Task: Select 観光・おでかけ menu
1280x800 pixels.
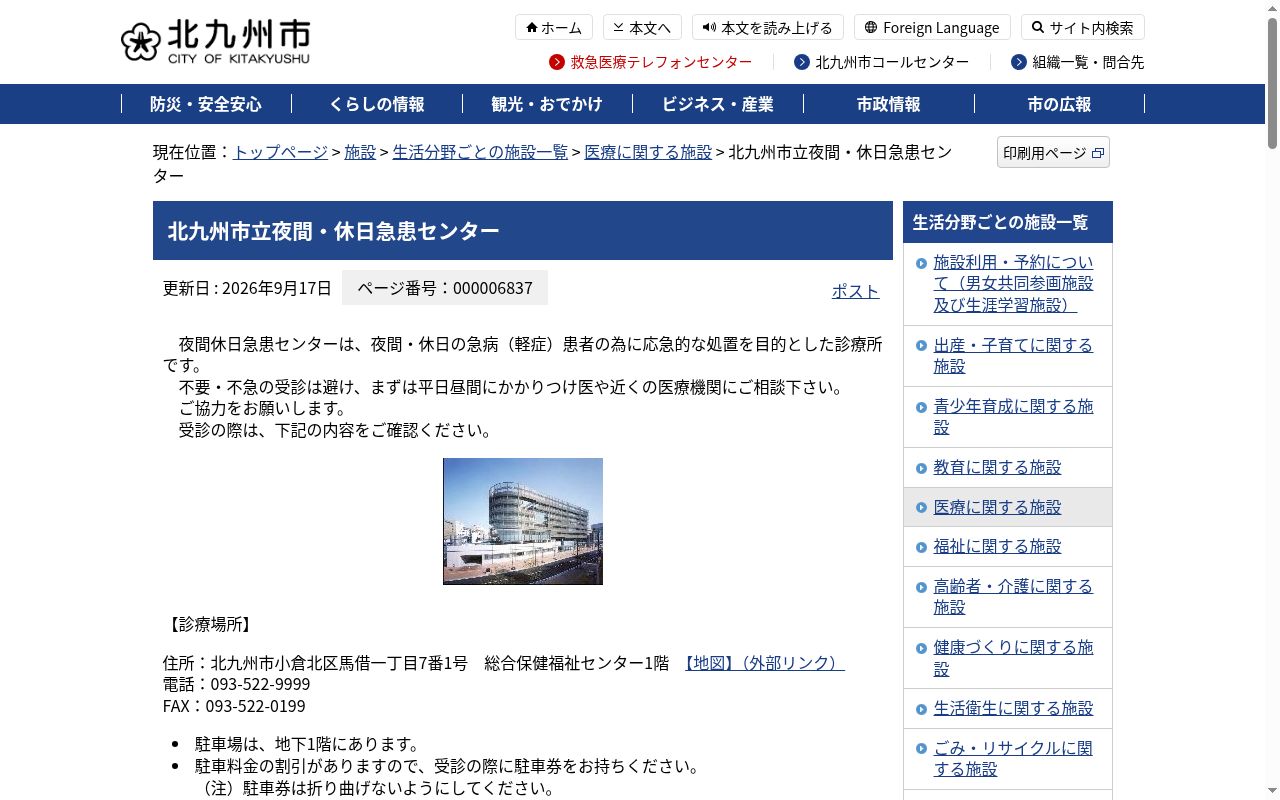Action: pyautogui.click(x=547, y=104)
